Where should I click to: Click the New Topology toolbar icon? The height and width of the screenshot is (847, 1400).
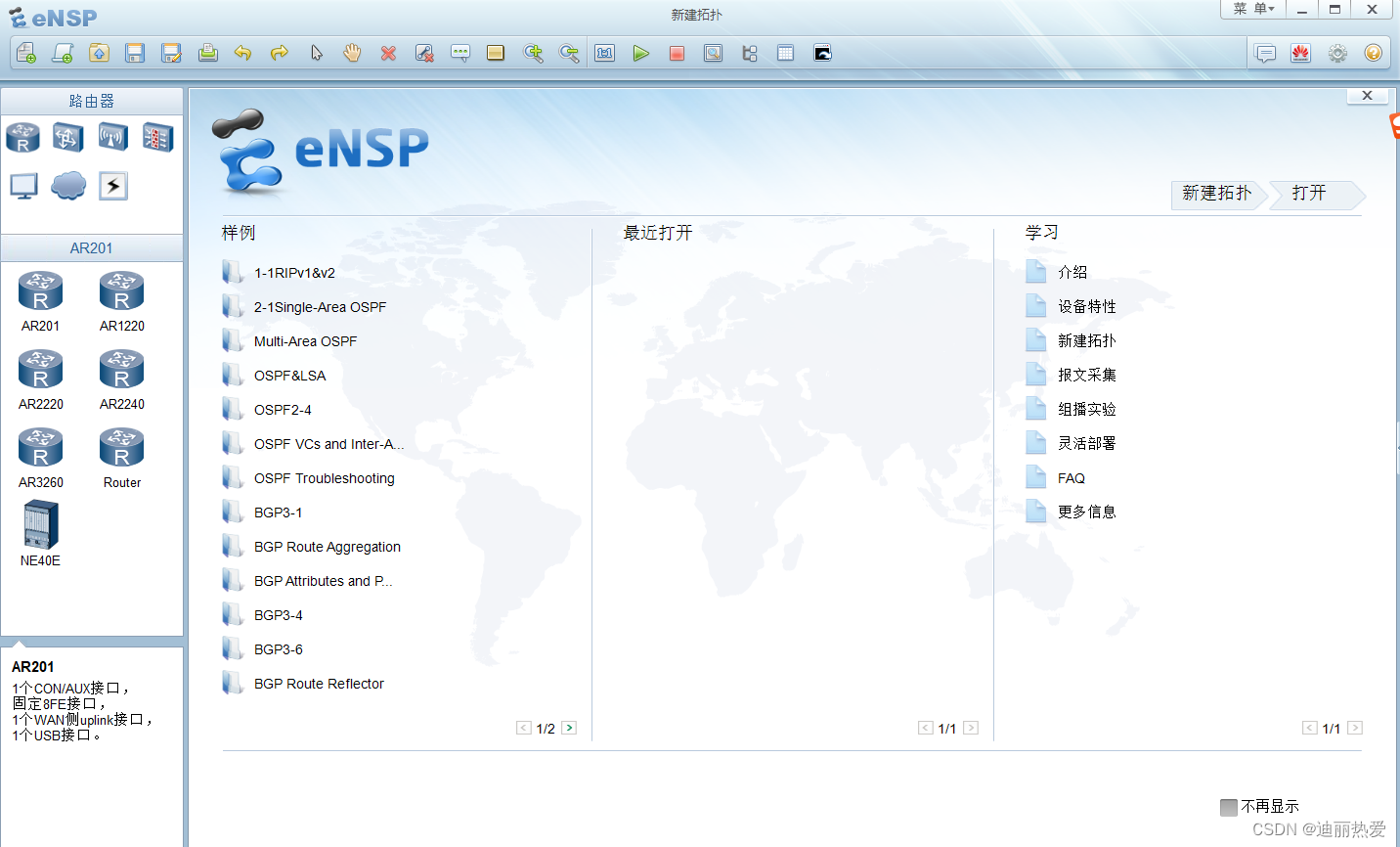pyautogui.click(x=26, y=53)
